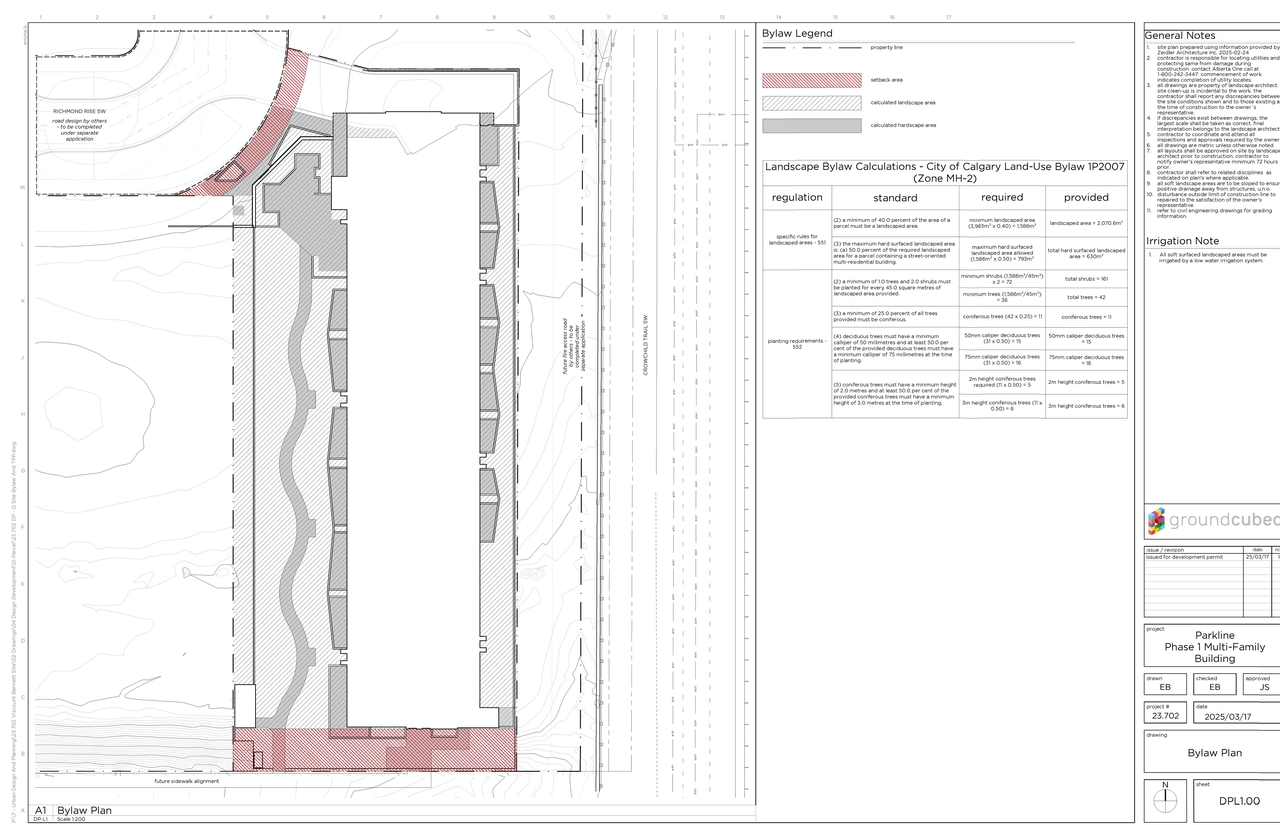Image resolution: width=1280 pixels, height=825 pixels.
Task: Click 'Bylaw Plan' in the drawing title block
Action: point(1214,753)
